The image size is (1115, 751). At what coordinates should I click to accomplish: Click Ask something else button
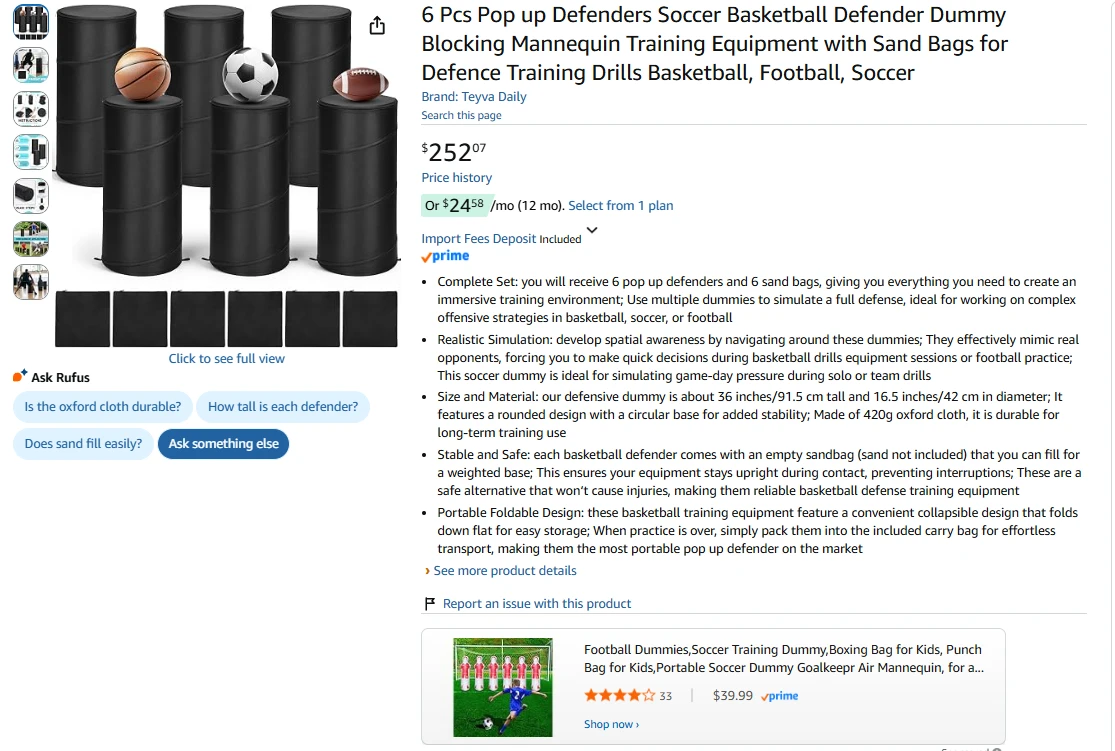coord(223,444)
